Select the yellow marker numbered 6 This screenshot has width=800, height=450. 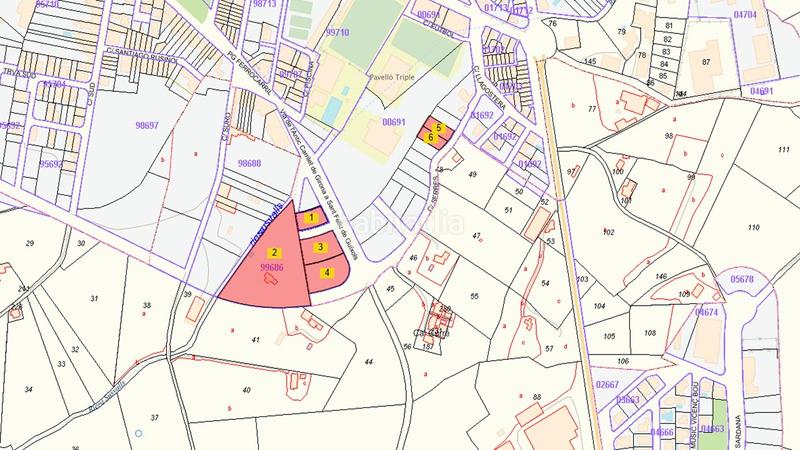coord(430,138)
